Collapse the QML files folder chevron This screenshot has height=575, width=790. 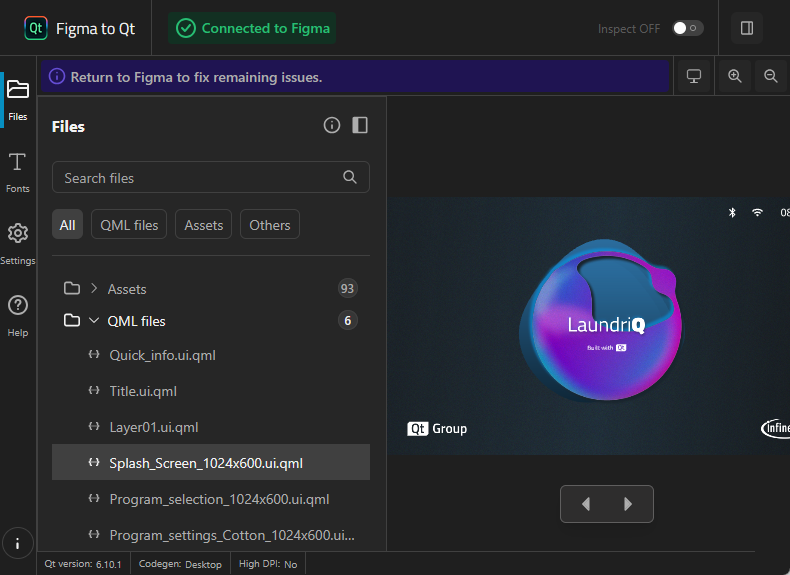[94, 321]
